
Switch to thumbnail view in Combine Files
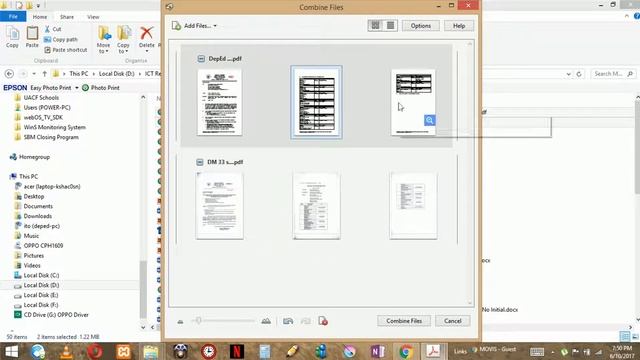[375, 25]
